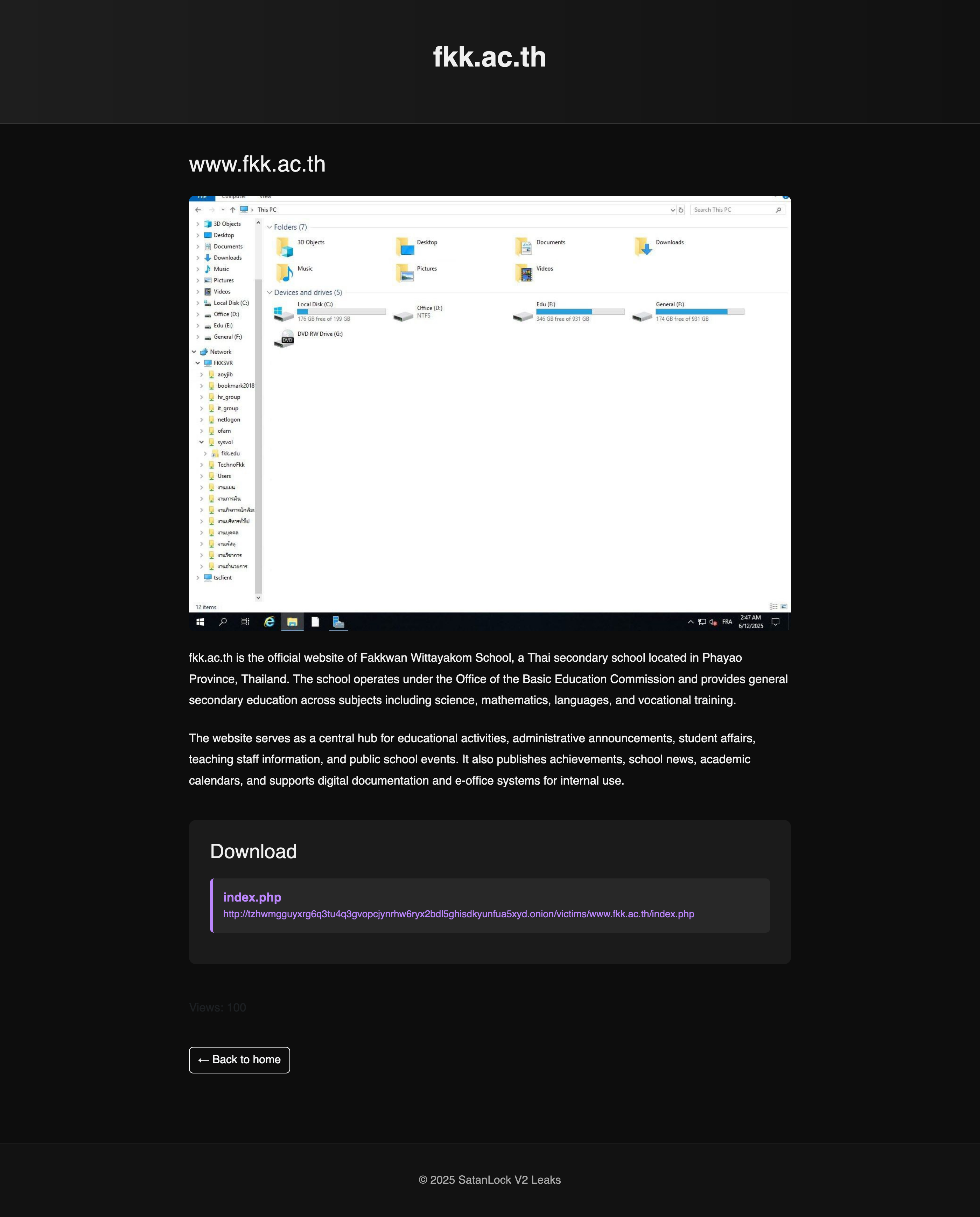Click the File Explorer taskbar icon
This screenshot has width=980, height=1217.
[292, 622]
